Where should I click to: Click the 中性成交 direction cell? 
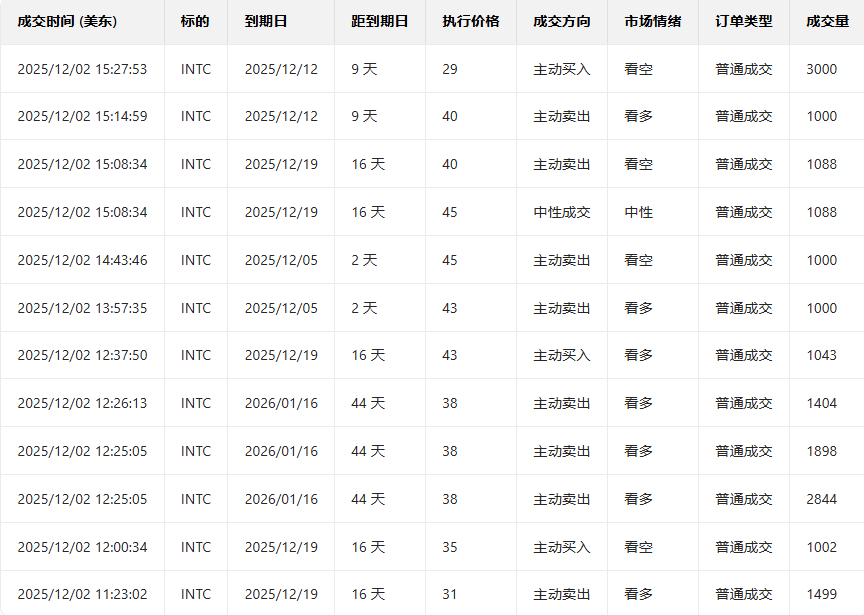click(x=561, y=212)
